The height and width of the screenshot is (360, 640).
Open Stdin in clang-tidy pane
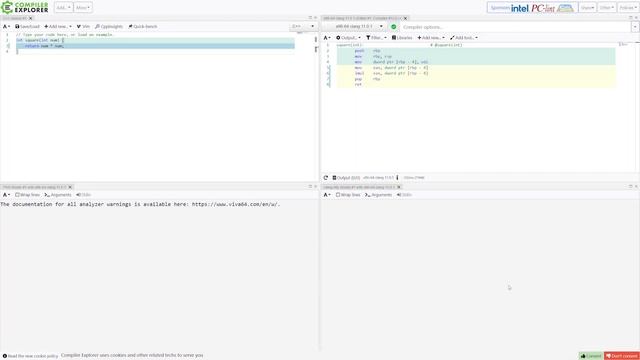404,195
